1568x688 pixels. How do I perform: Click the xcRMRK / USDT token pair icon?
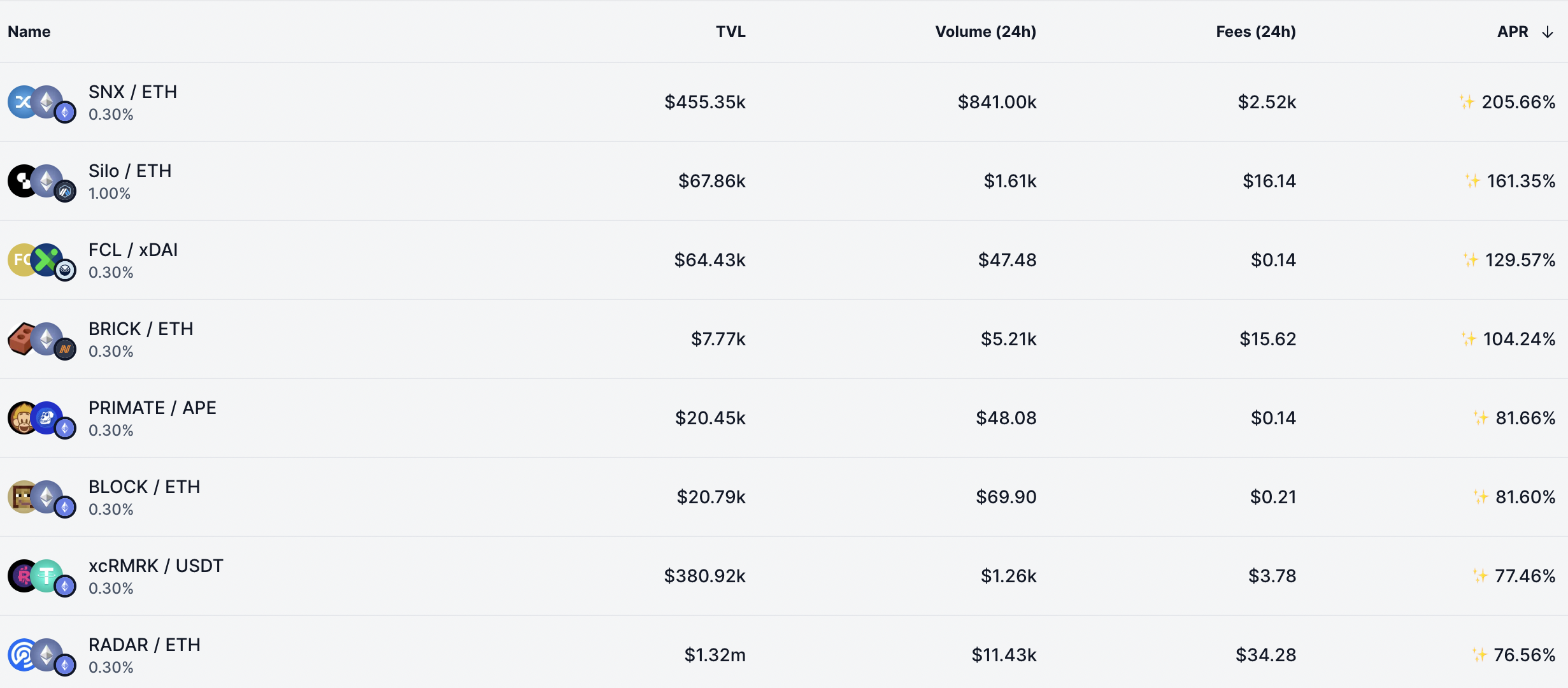(42, 577)
